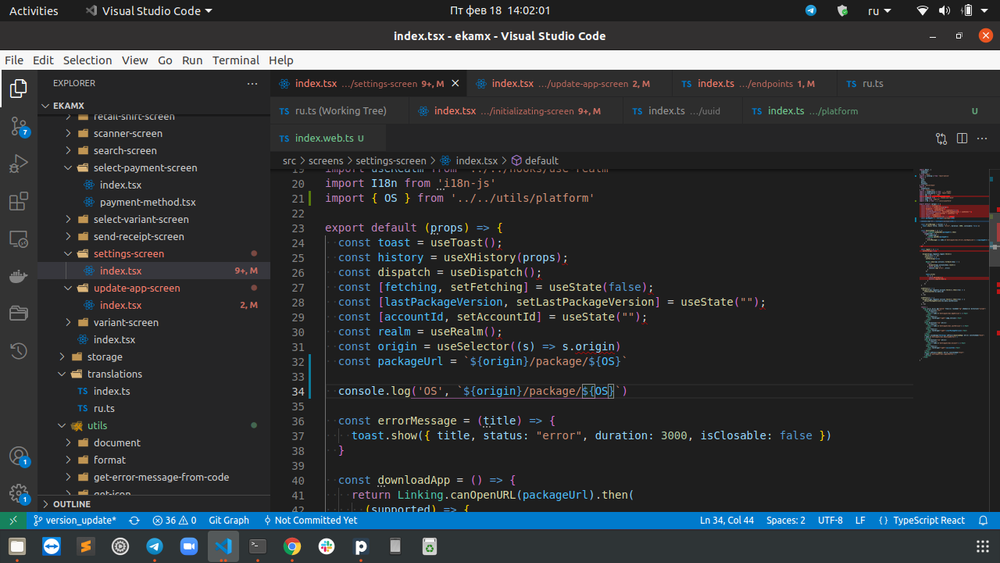
Task: Click the synchronize changes icon in status bar
Action: (x=133, y=521)
